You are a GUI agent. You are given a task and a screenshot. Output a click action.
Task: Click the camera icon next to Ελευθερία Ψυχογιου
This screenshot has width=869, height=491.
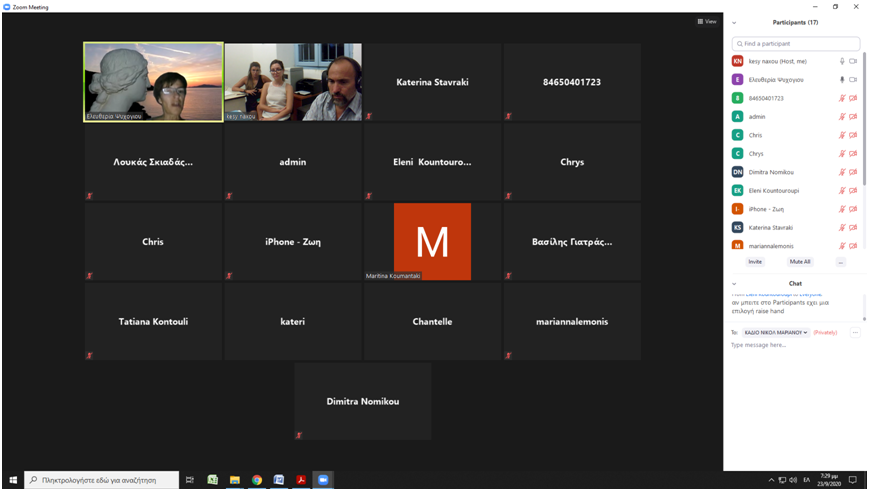[x=853, y=80]
